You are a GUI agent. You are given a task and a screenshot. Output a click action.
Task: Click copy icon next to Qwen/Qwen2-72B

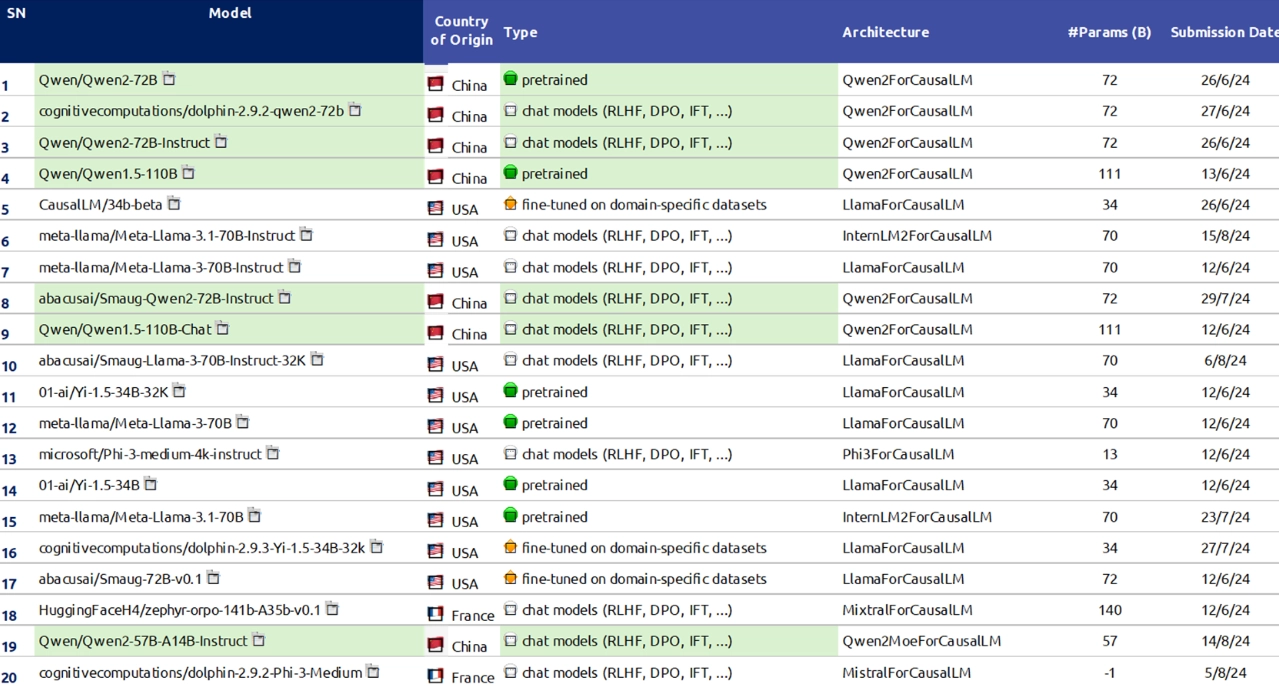tap(169, 79)
